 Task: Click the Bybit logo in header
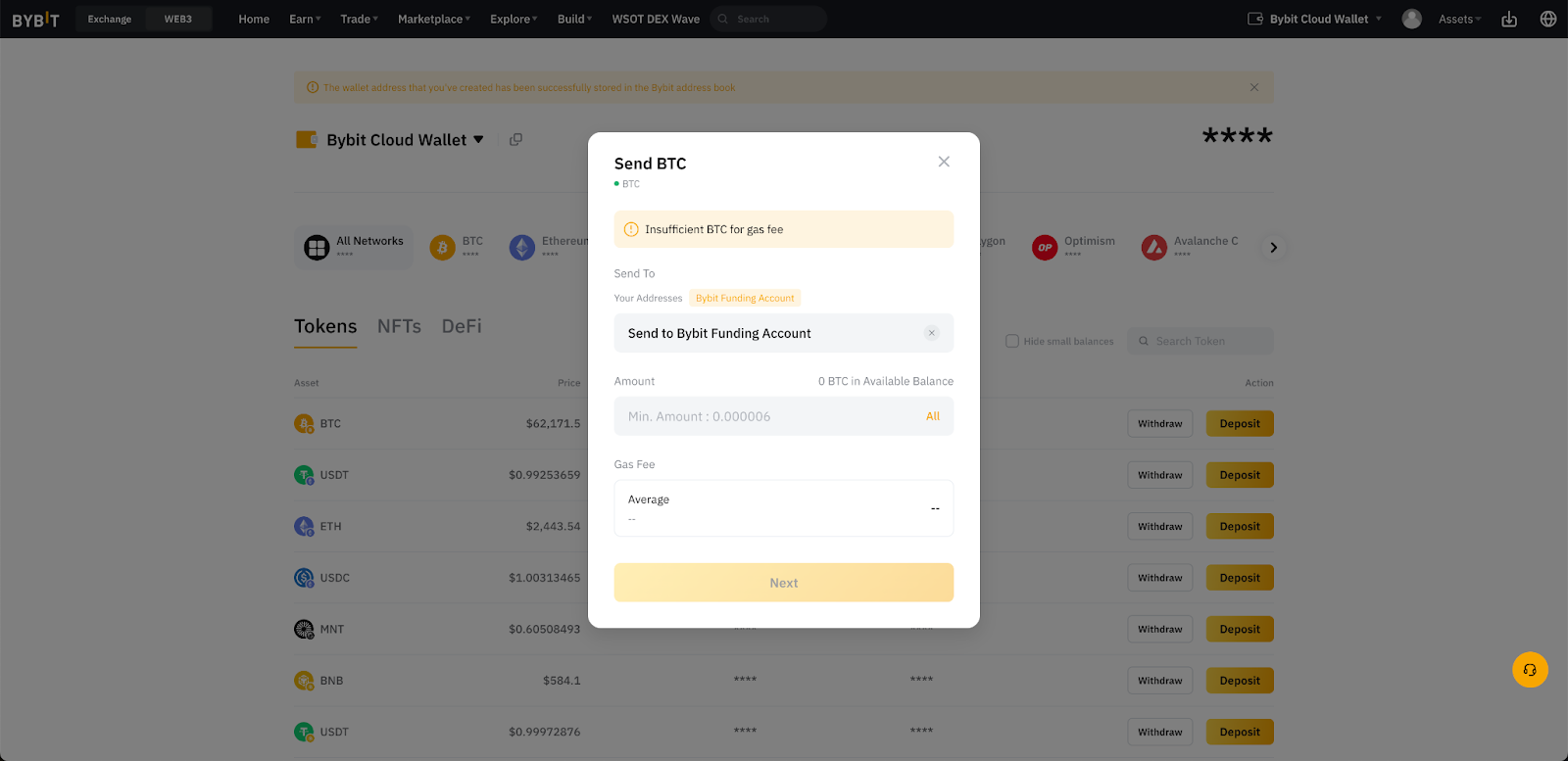pyautogui.click(x=35, y=20)
